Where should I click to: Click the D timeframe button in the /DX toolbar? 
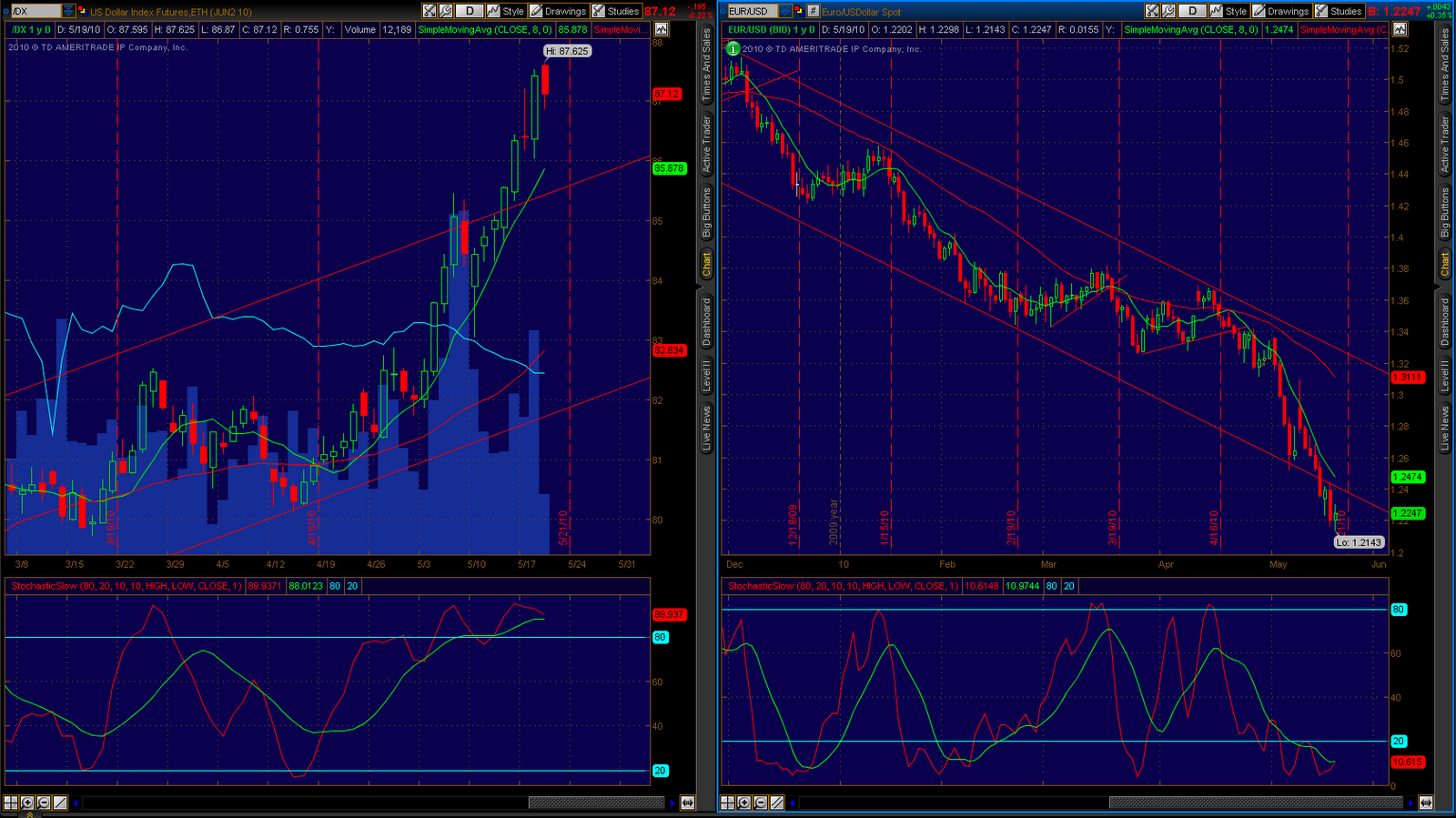coord(470,11)
